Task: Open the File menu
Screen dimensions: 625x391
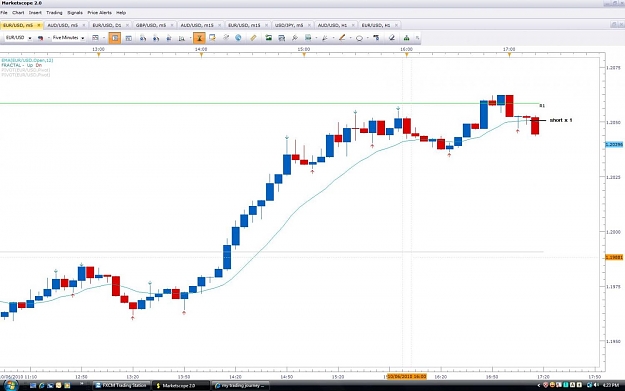Action: point(4,13)
